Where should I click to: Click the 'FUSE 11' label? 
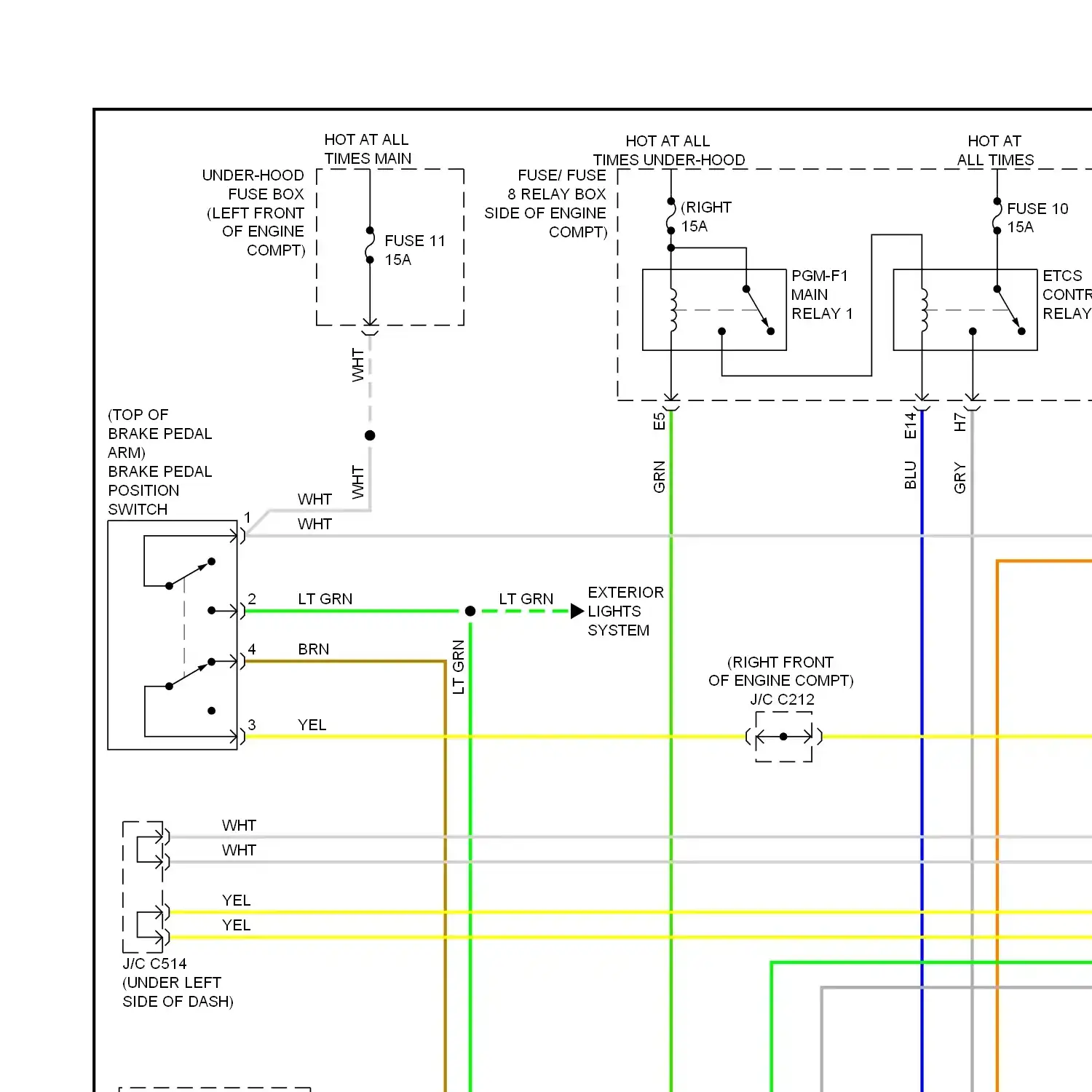[x=415, y=241]
